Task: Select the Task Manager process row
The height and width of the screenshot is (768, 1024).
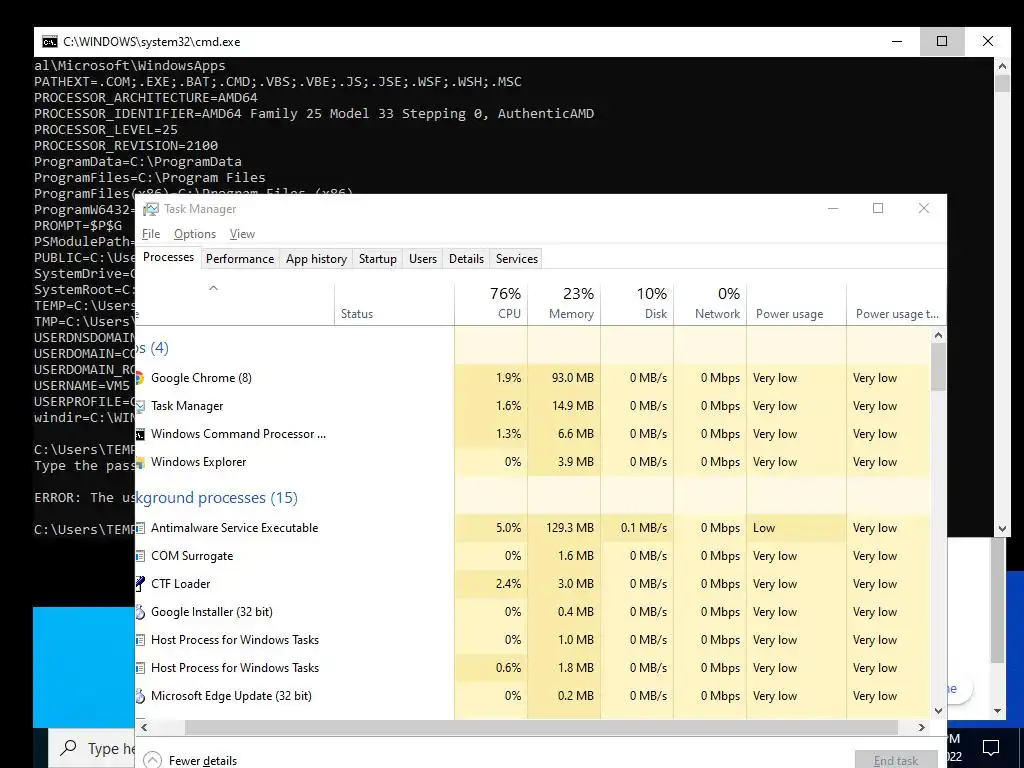Action: point(533,406)
